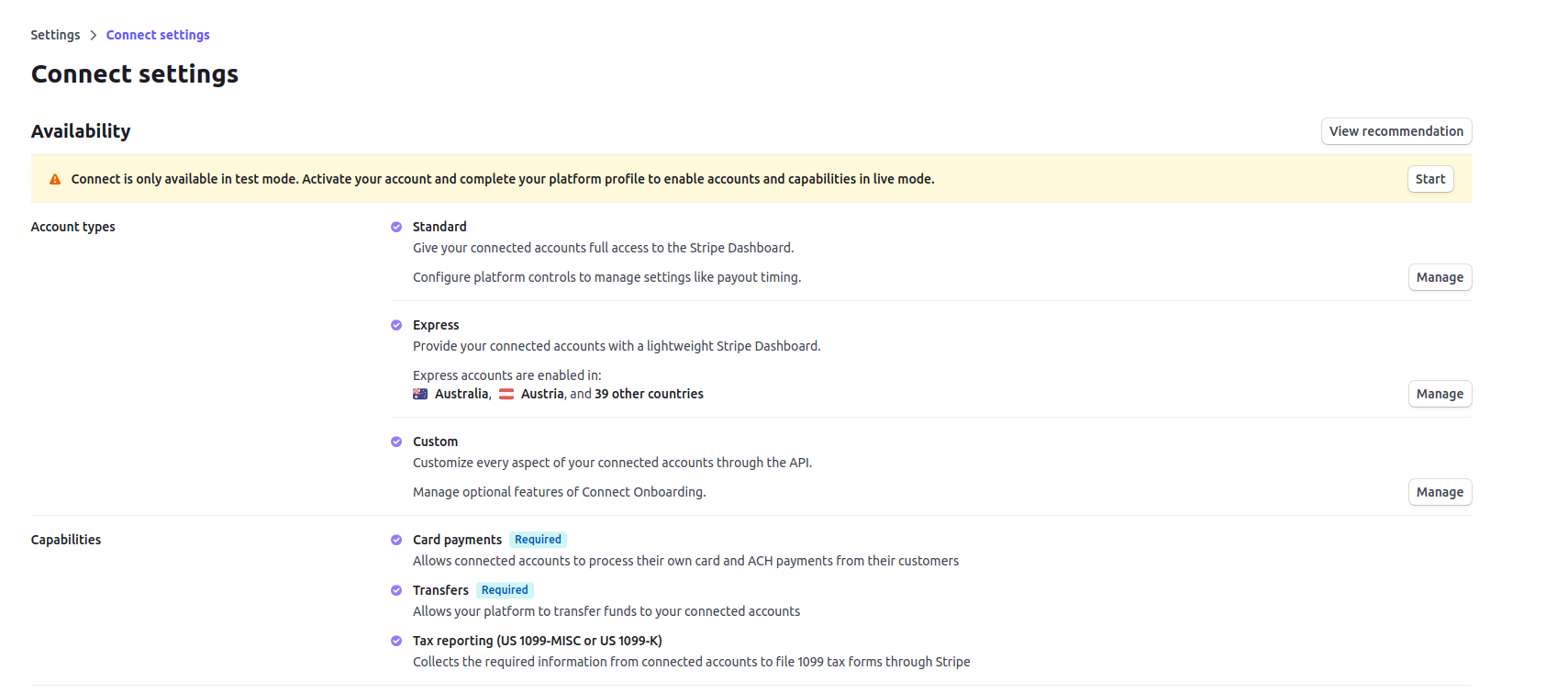
Task: Click the checkmark icon beside Express
Action: (x=396, y=325)
